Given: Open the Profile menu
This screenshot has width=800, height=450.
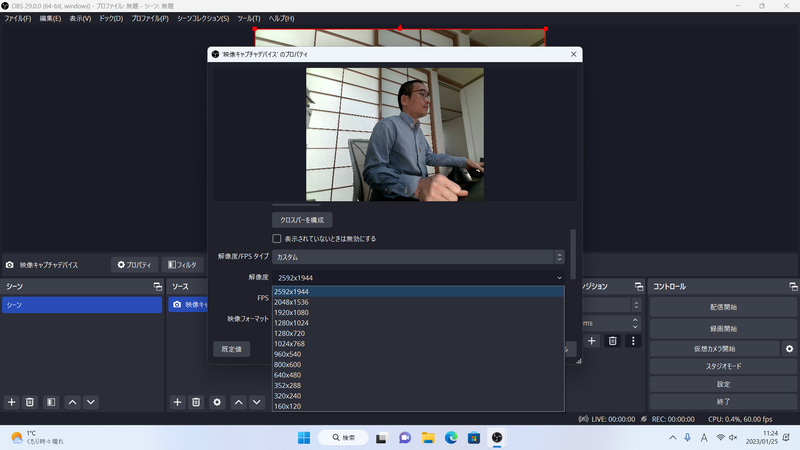Looking at the screenshot, I should click(x=150, y=18).
